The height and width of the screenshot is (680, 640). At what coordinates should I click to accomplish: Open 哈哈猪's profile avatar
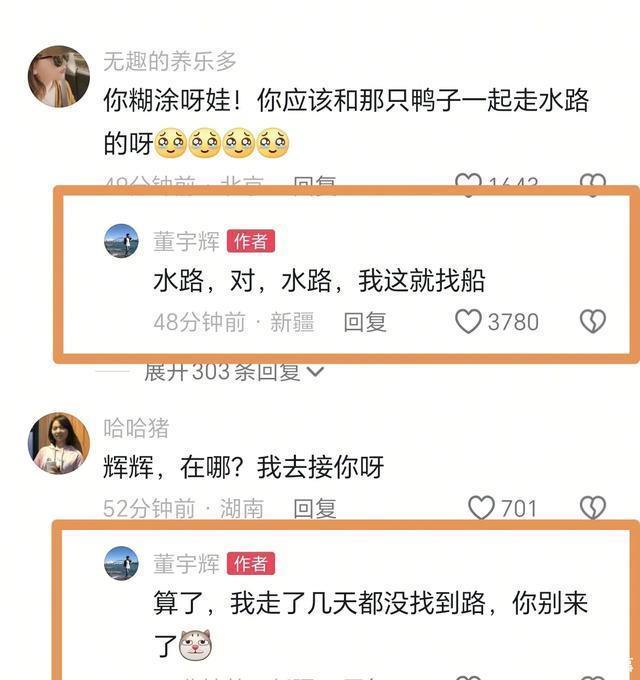click(59, 443)
